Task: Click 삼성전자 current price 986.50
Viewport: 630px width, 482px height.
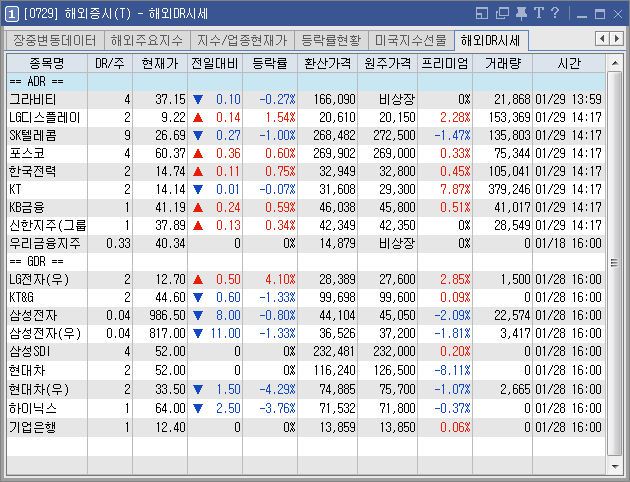Action: 167,315
